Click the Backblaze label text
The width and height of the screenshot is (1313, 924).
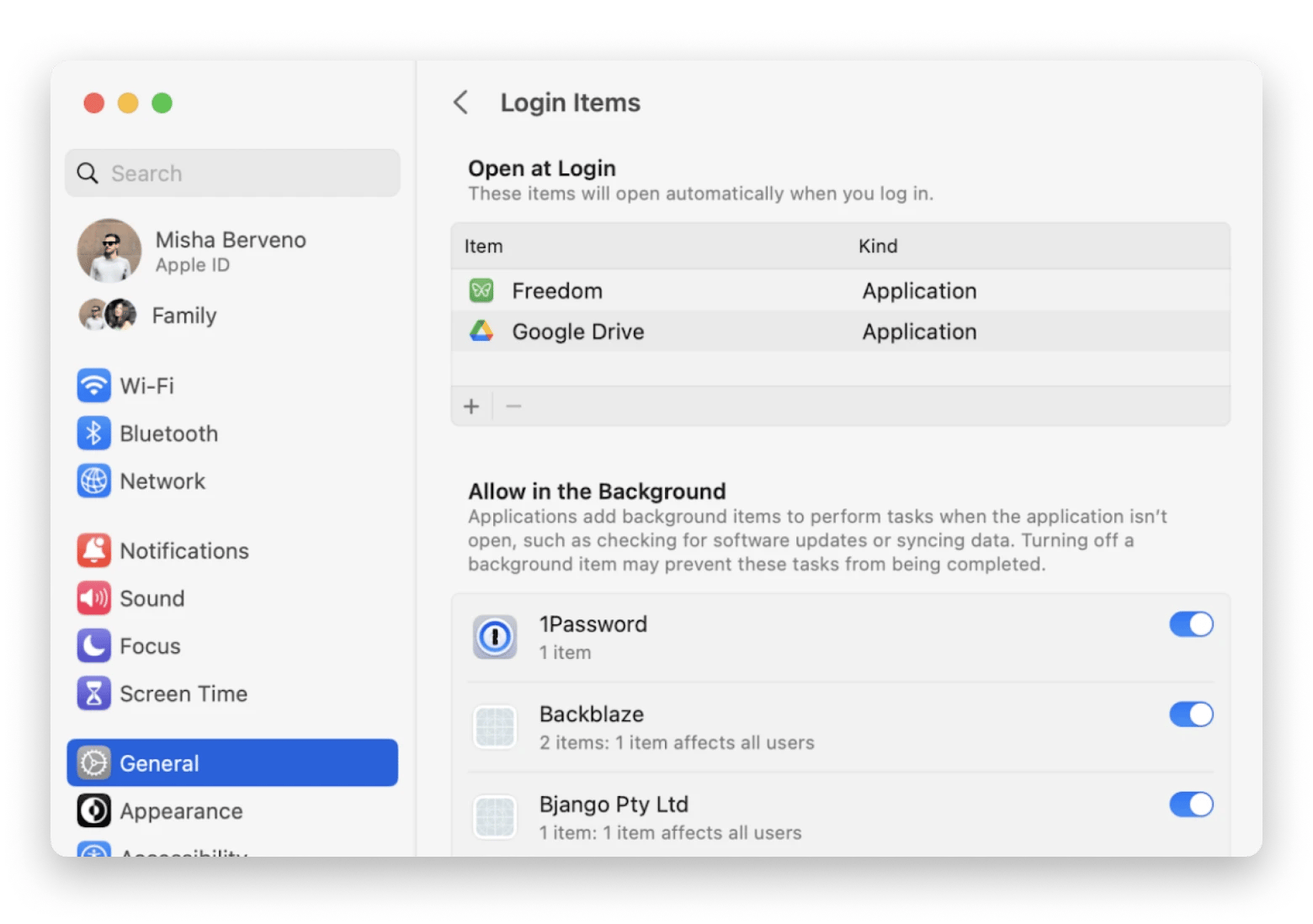click(592, 714)
